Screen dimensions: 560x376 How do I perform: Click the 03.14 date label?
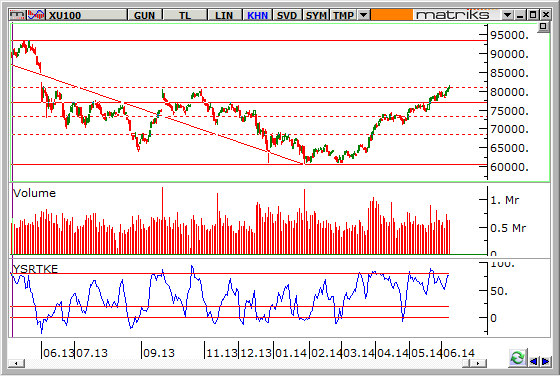click(359, 353)
